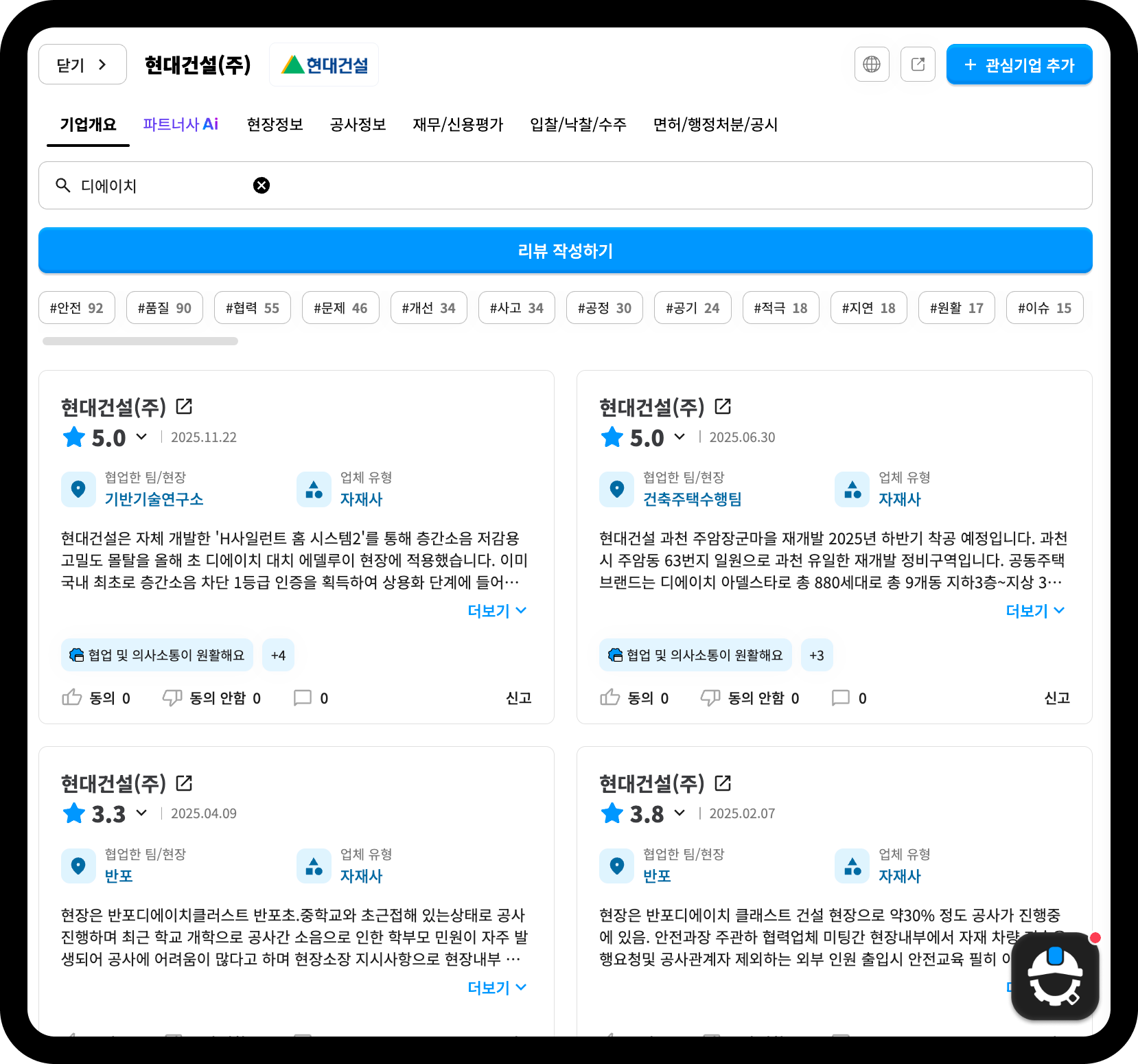
Task: Click the search magnifier icon
Action: coord(63,185)
